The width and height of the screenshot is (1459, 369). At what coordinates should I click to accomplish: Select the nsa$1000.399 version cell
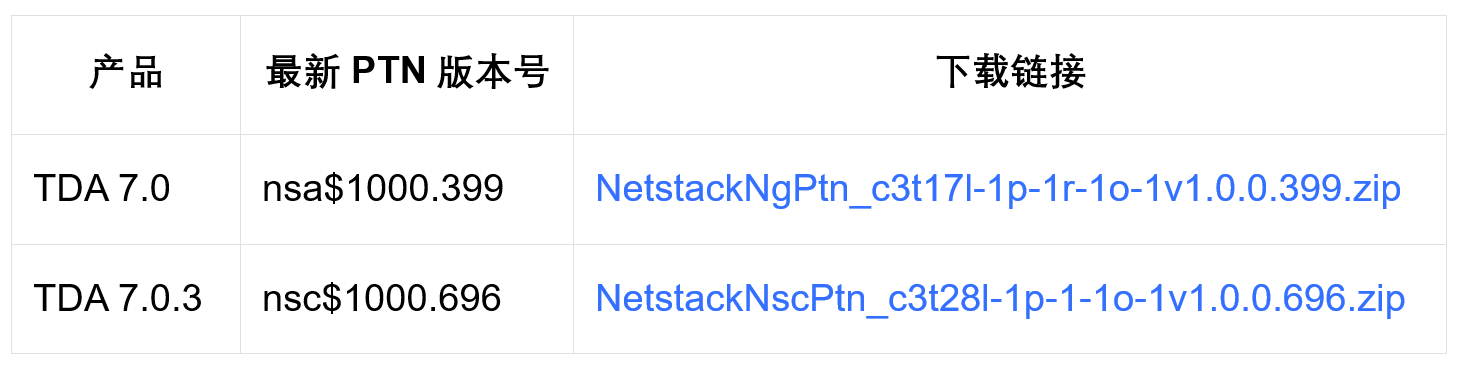tap(407, 189)
